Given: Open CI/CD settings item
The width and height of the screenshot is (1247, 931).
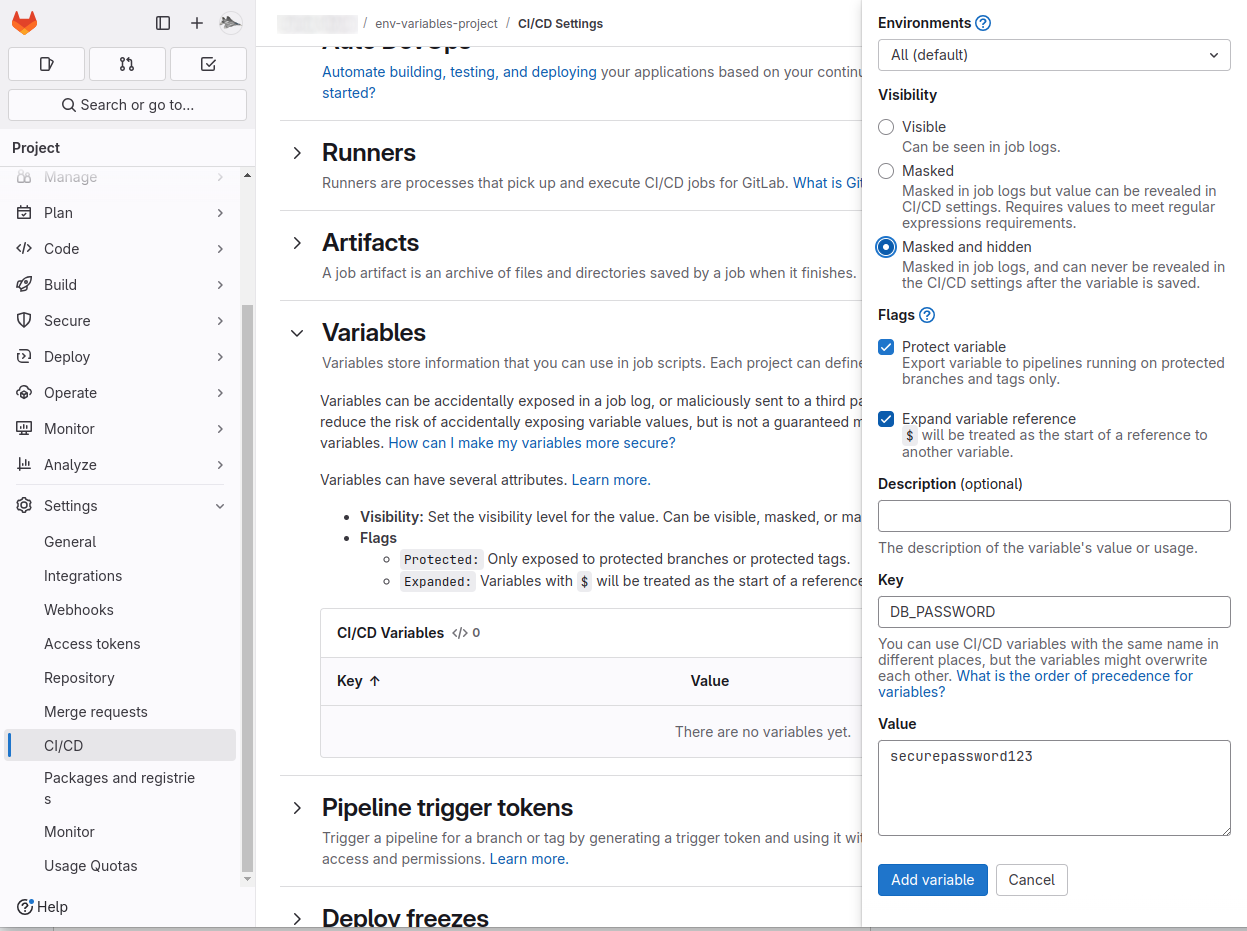Looking at the screenshot, I should coord(120,746).
